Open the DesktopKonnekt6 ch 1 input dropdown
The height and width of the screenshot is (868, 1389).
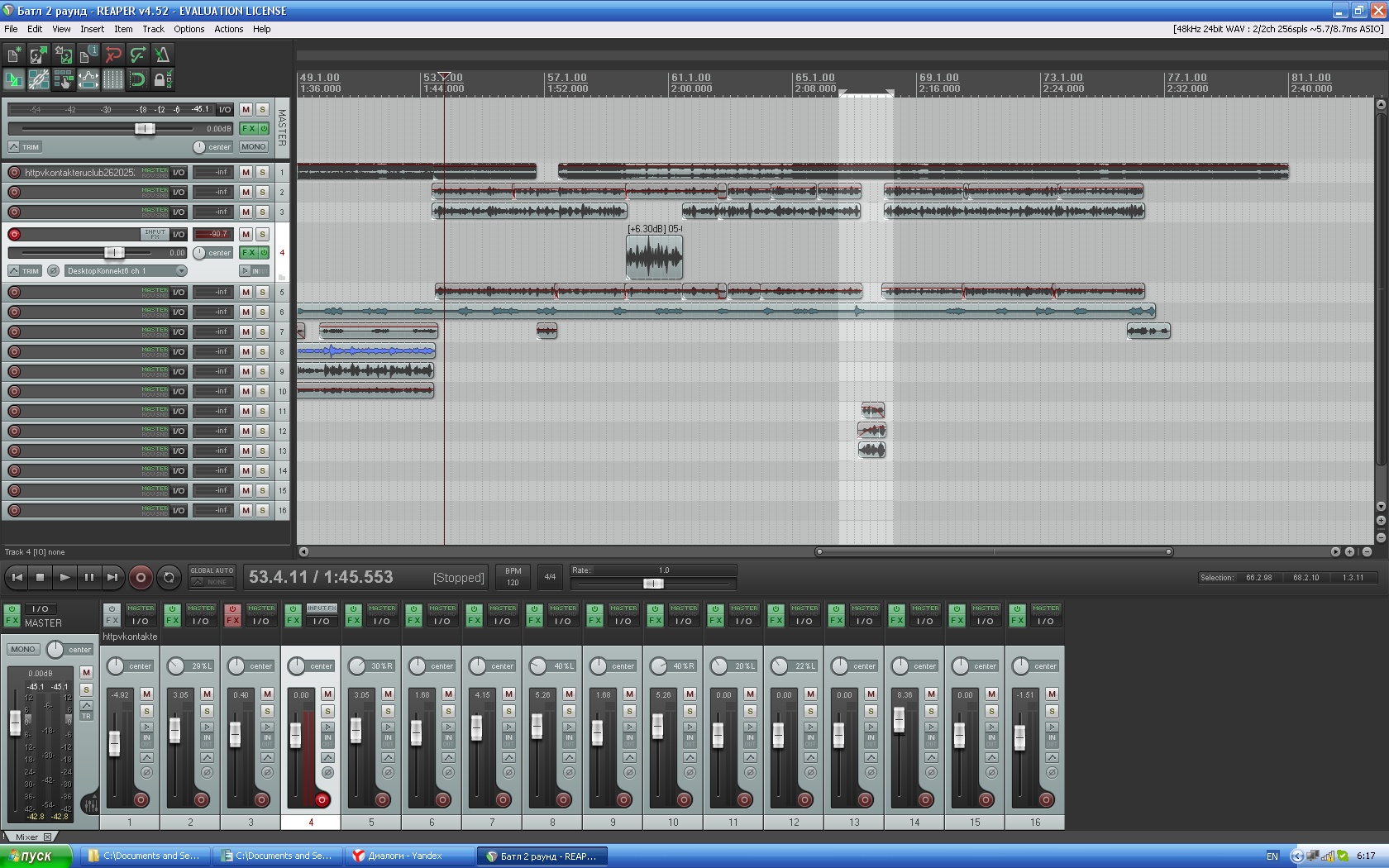[x=126, y=271]
